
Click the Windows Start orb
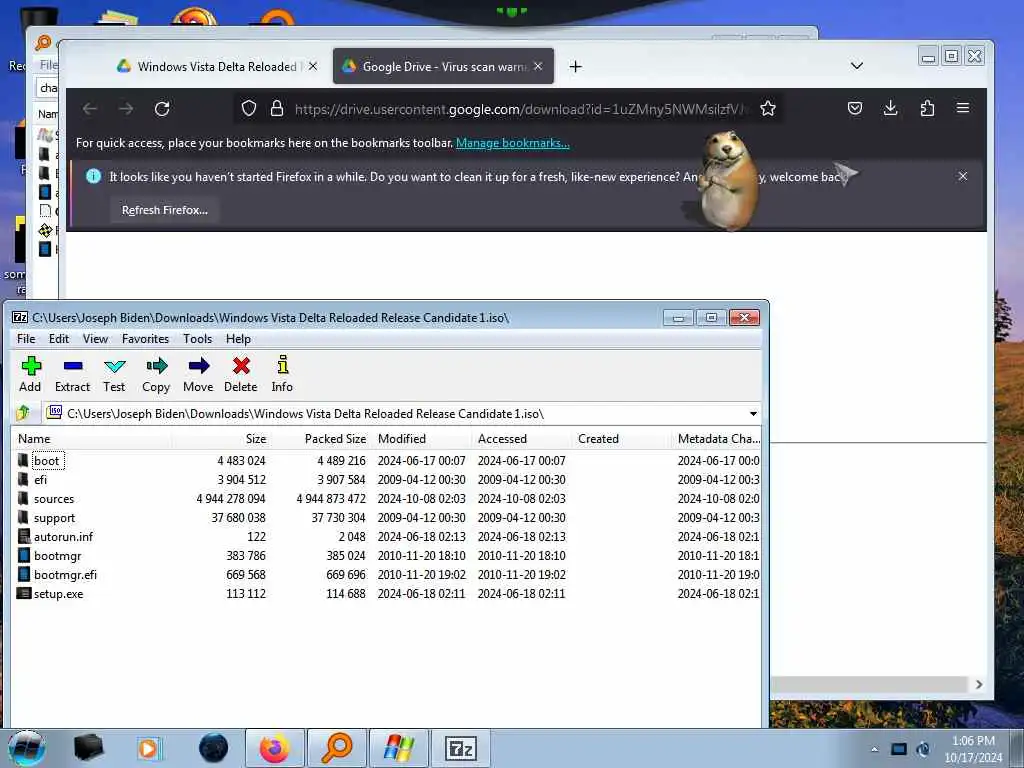27,748
